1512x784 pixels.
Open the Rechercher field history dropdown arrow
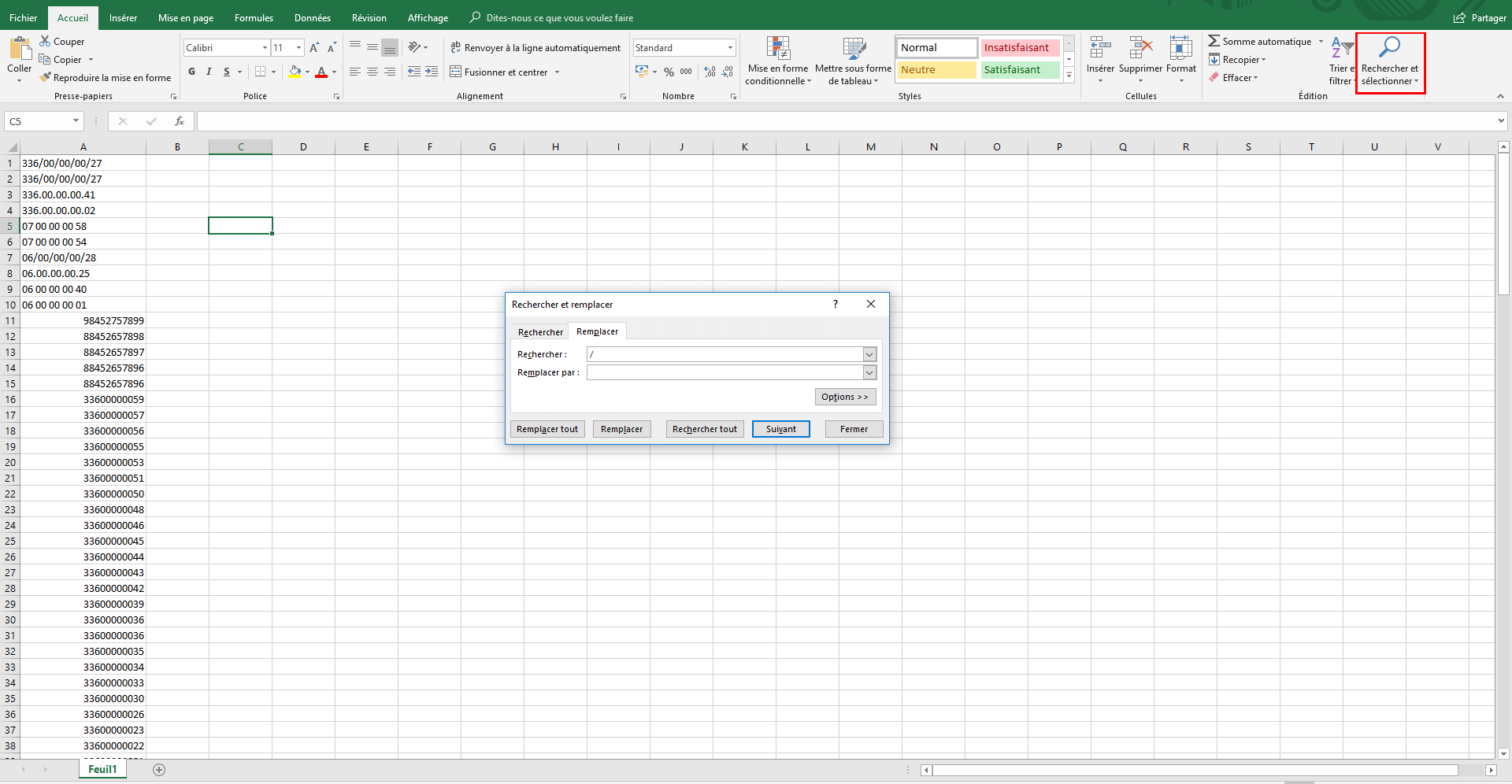pyautogui.click(x=869, y=354)
